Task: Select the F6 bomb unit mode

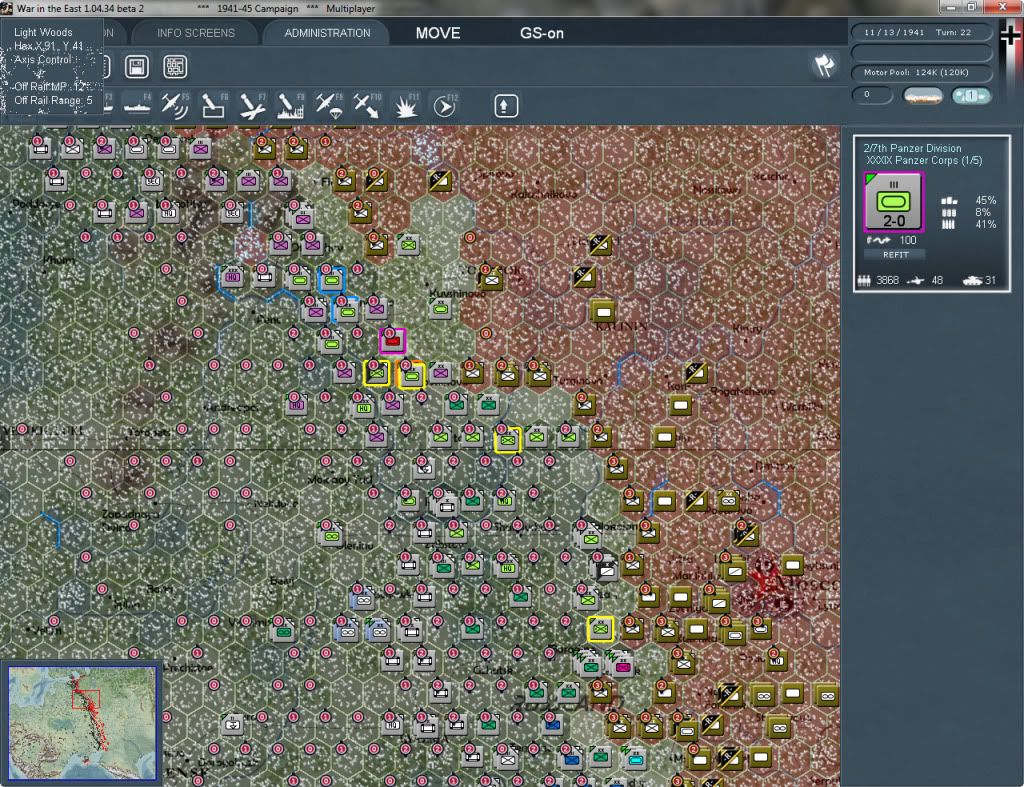Action: [213, 106]
